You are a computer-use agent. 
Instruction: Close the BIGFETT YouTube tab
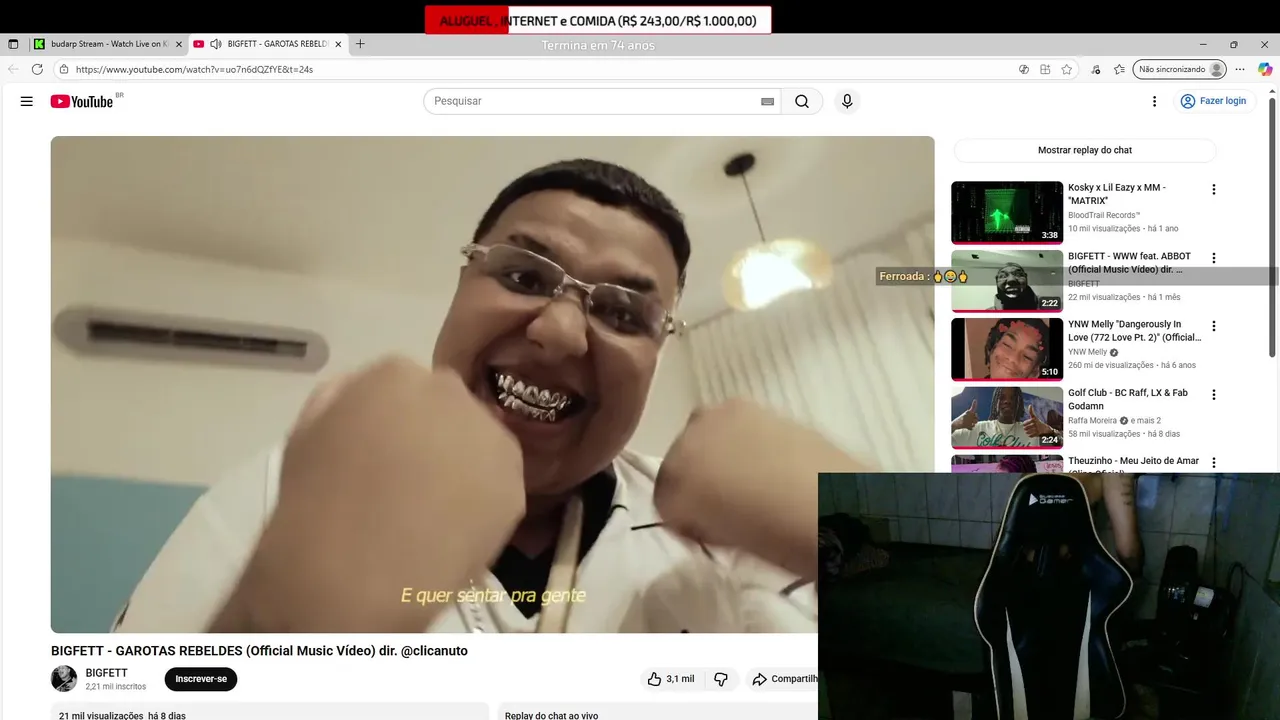pos(338,44)
